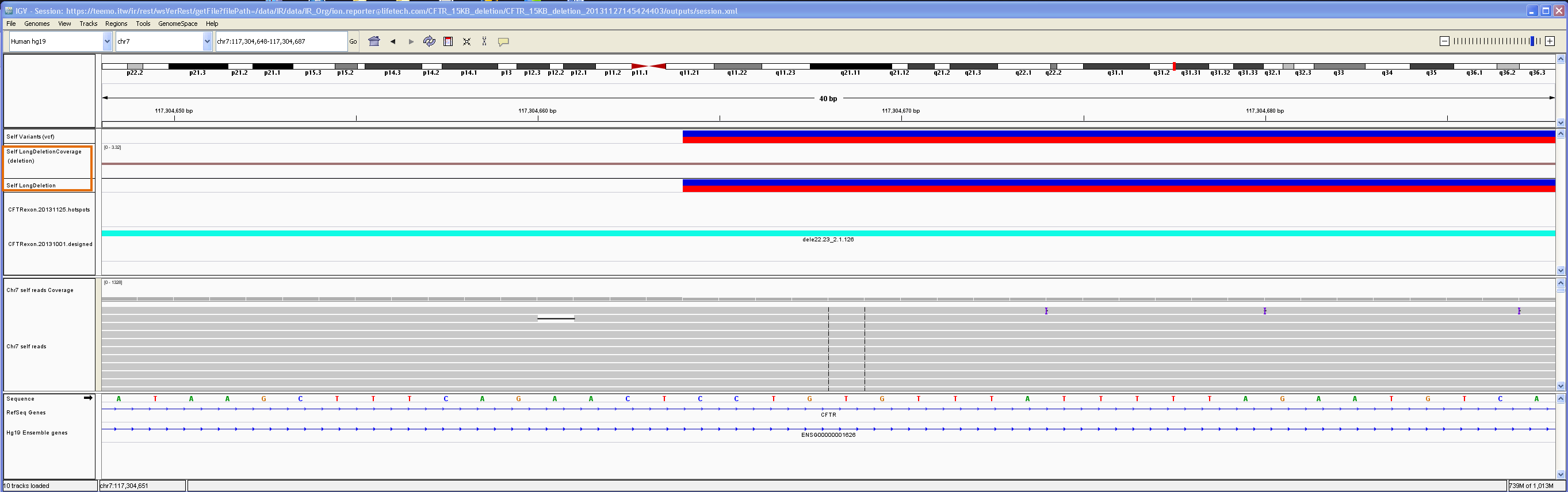This screenshot has height=492, width=1568.
Task: Click the resize tracks to fit icon
Action: 467,41
